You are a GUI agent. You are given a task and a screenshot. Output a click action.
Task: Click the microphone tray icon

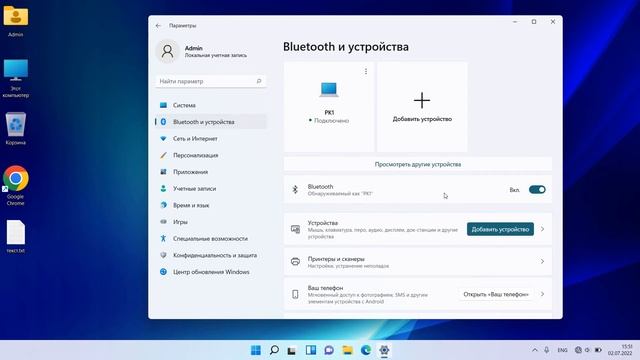[x=547, y=350]
